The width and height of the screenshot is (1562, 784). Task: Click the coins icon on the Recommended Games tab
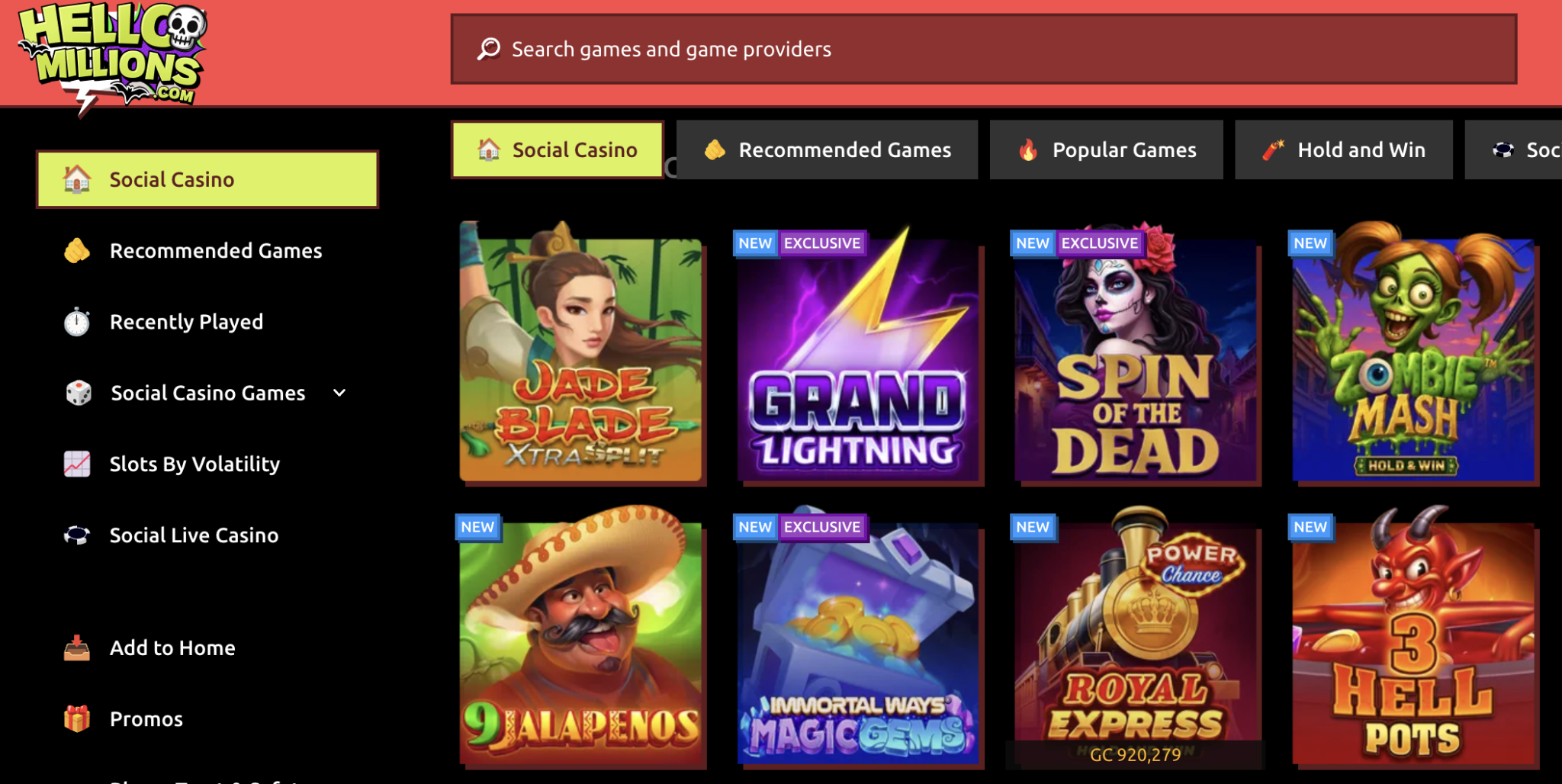click(715, 149)
